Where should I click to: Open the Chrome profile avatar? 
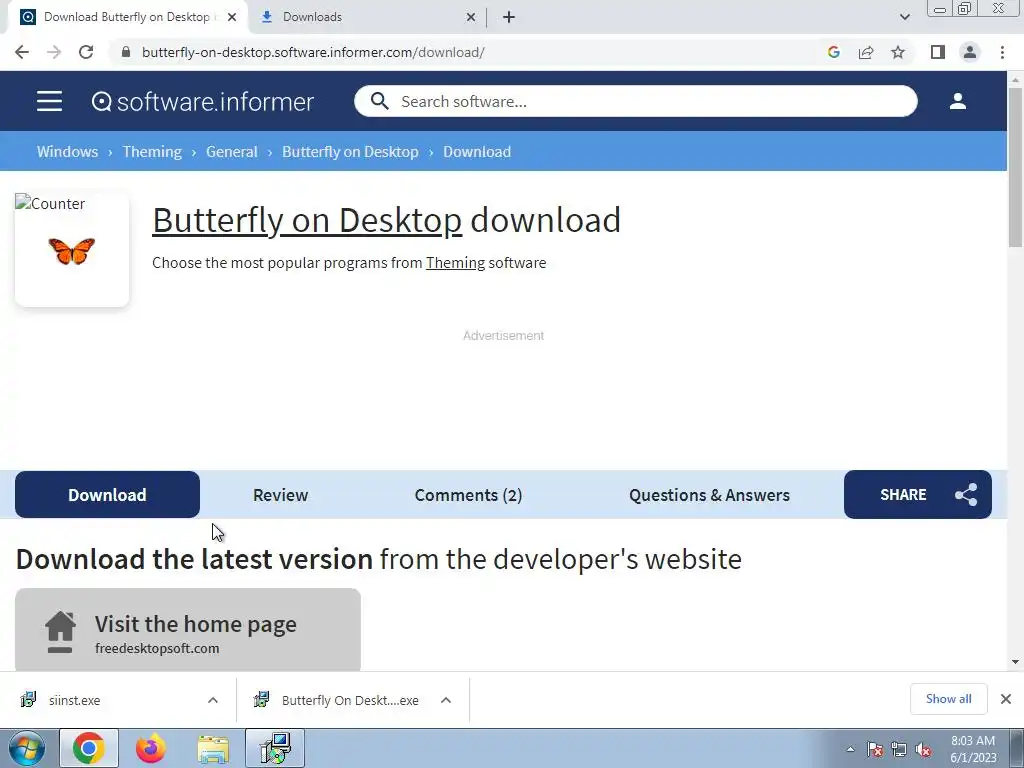pyautogui.click(x=970, y=52)
